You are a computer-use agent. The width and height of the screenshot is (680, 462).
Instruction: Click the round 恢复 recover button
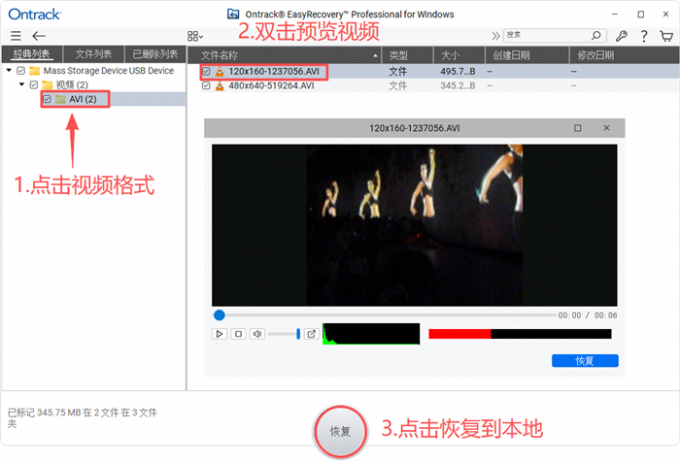pyautogui.click(x=340, y=431)
